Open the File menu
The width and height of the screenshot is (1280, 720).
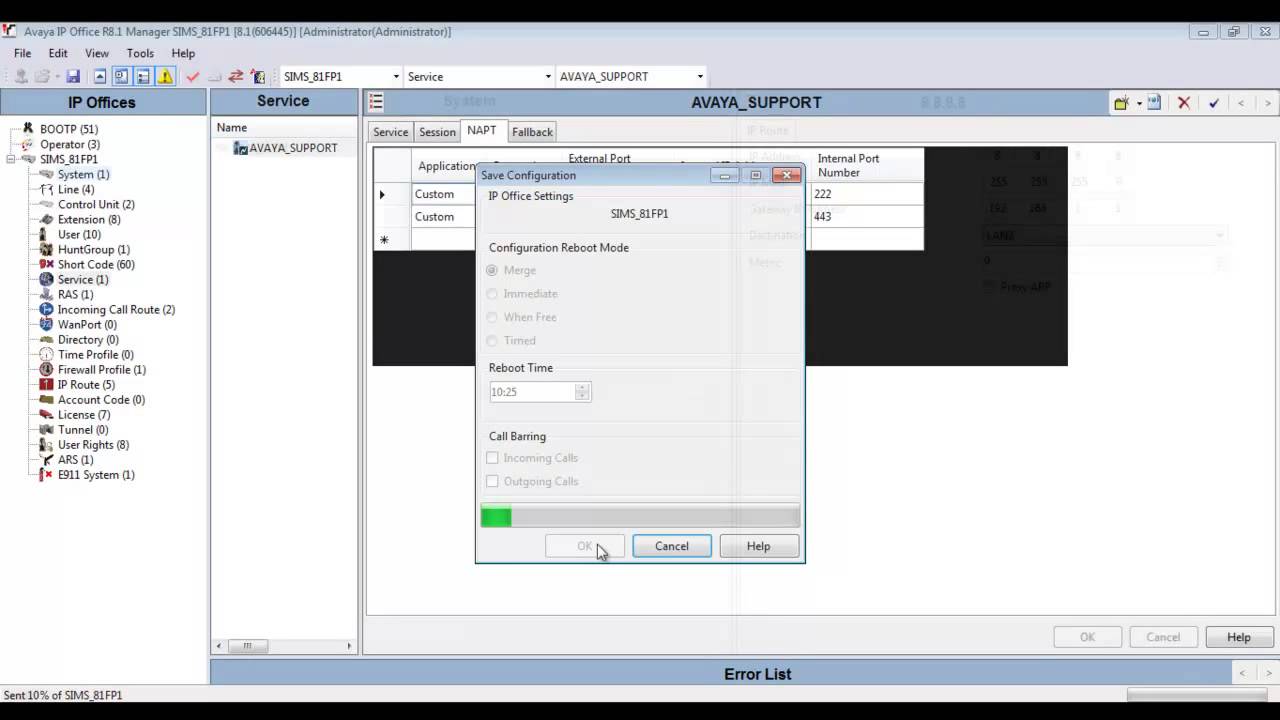coord(22,53)
